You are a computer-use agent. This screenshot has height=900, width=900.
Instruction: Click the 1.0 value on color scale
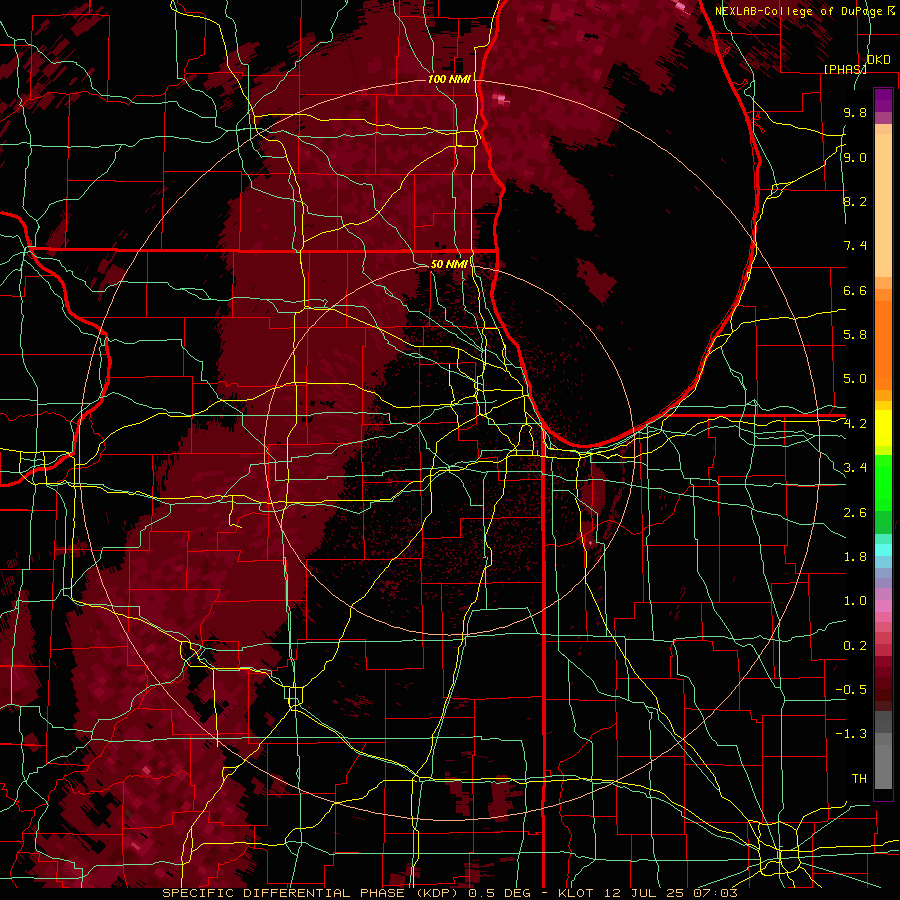855,601
